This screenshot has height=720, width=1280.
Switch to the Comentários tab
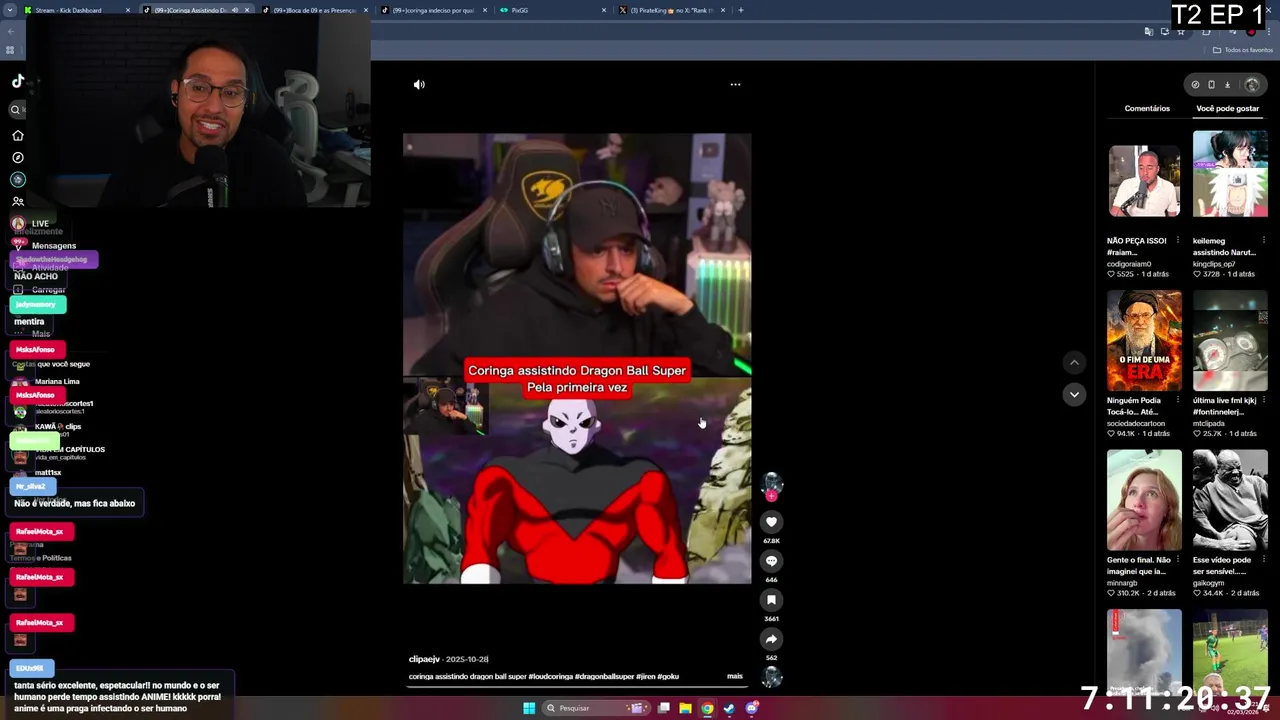[x=1147, y=108]
